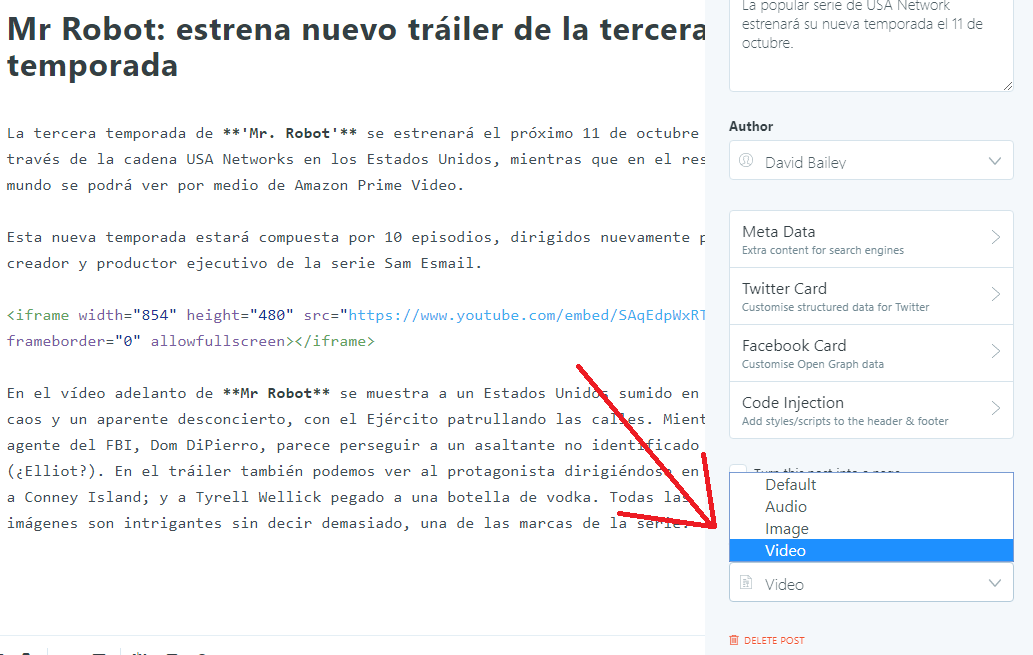Click the post title 'Mr Robot: estrena nuevo tráiler'
Image resolution: width=1033 pixels, height=655 pixels.
tap(356, 47)
